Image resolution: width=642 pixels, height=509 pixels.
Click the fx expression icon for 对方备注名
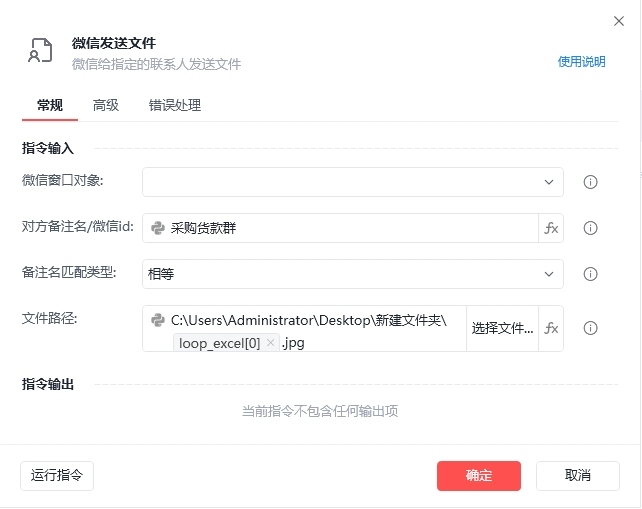[x=551, y=228]
